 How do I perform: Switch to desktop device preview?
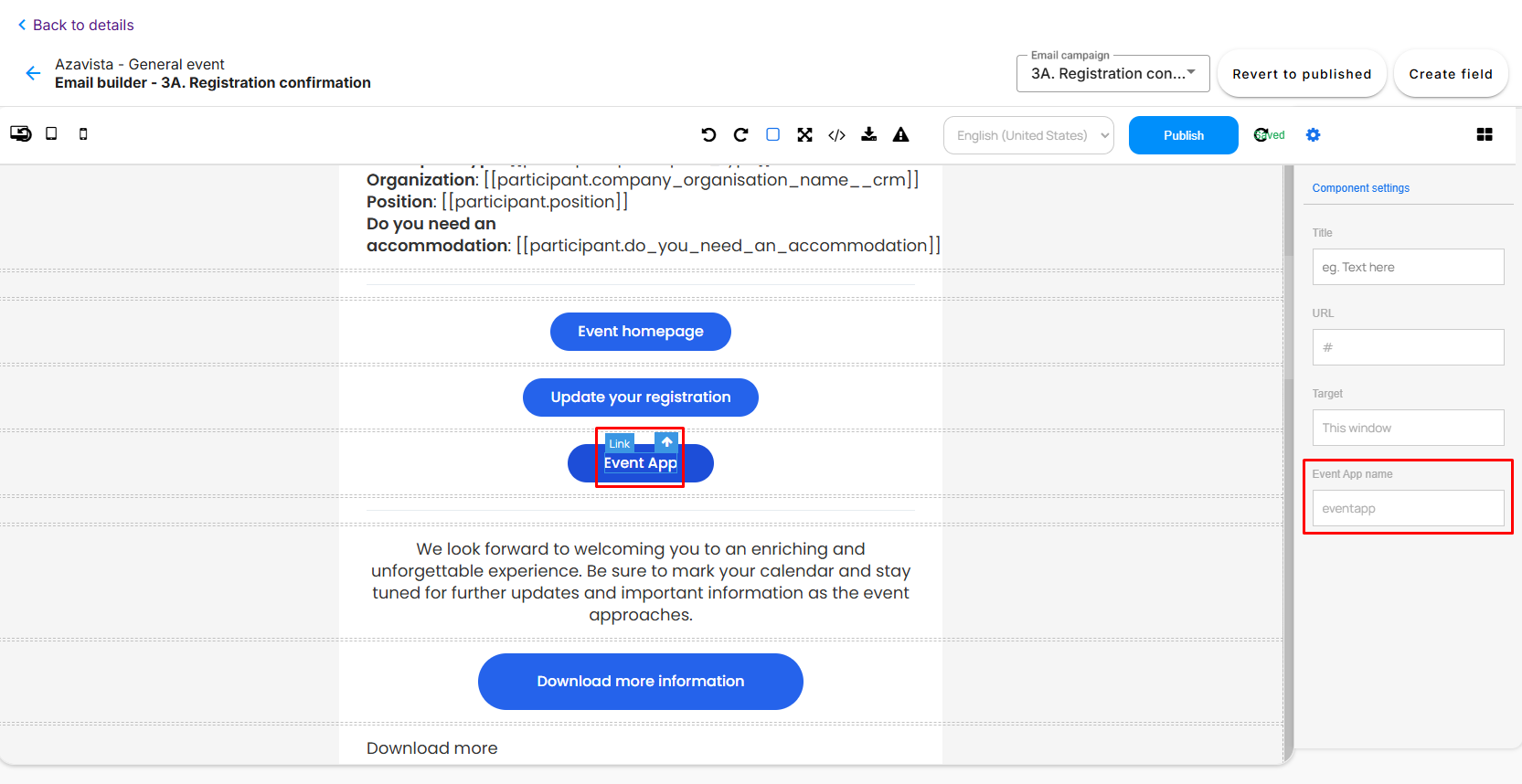pos(20,134)
